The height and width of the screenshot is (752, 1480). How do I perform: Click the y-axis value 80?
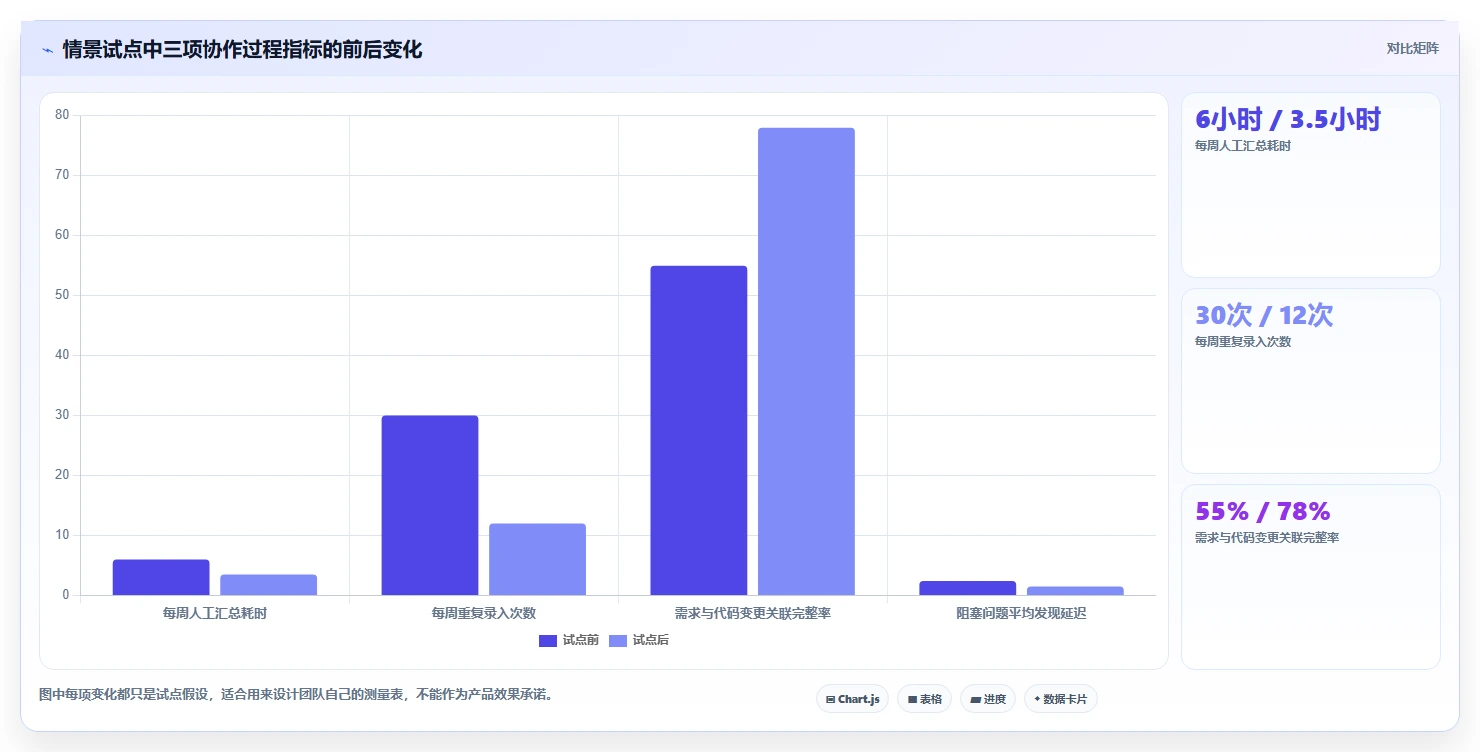click(62, 115)
